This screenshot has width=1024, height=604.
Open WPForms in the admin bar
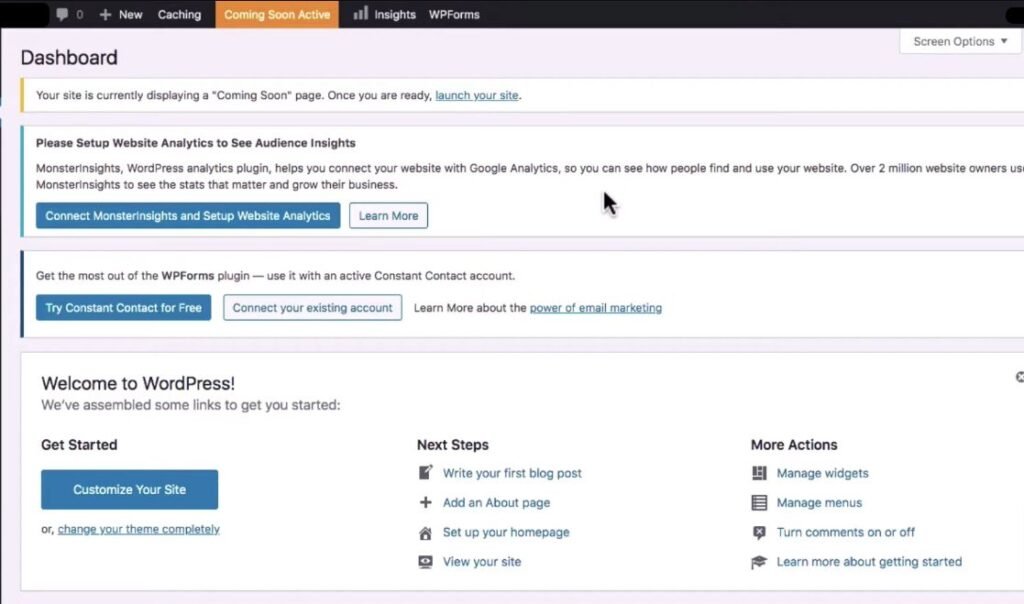point(454,14)
